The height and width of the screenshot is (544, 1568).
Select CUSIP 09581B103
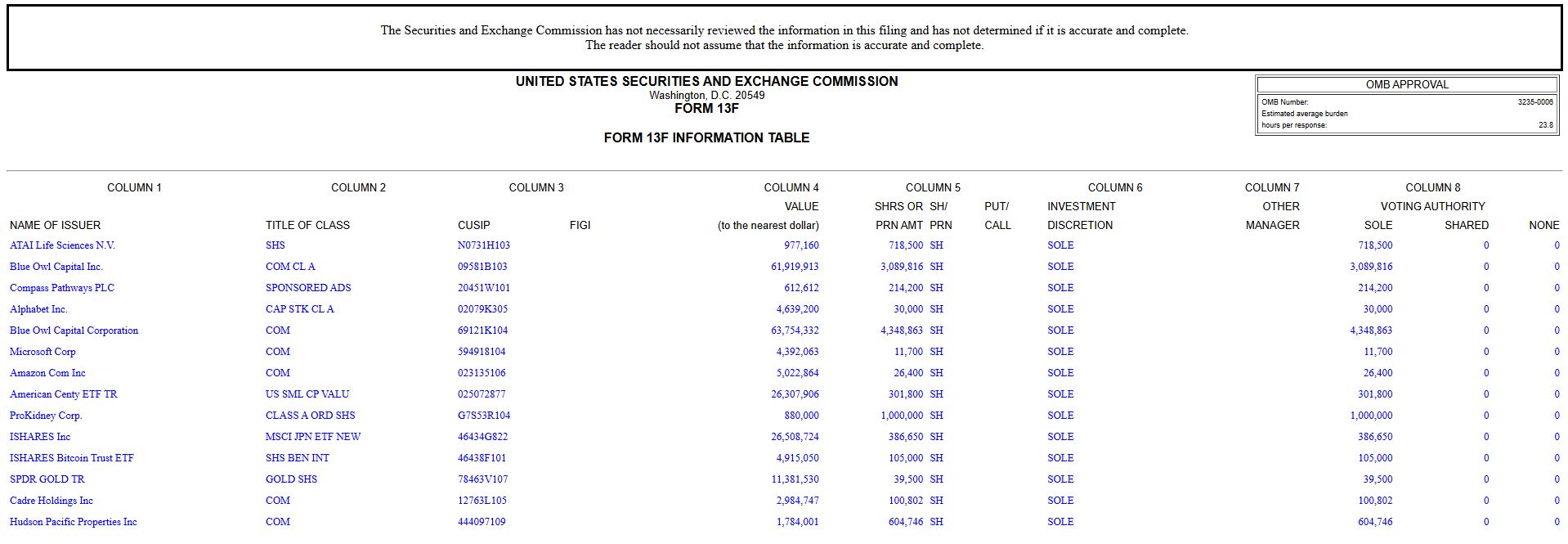tap(482, 267)
